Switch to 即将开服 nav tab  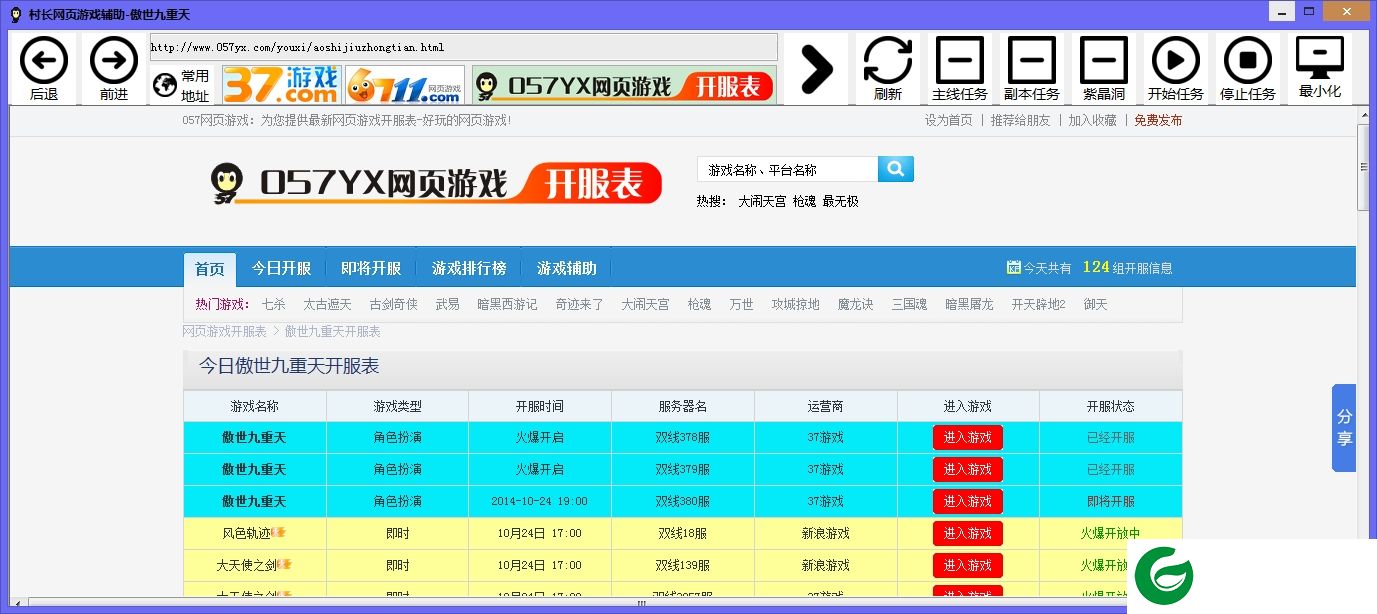(371, 268)
